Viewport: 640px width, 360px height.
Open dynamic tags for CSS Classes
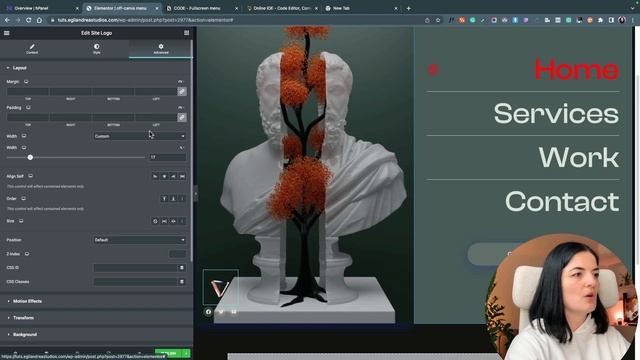[182, 282]
